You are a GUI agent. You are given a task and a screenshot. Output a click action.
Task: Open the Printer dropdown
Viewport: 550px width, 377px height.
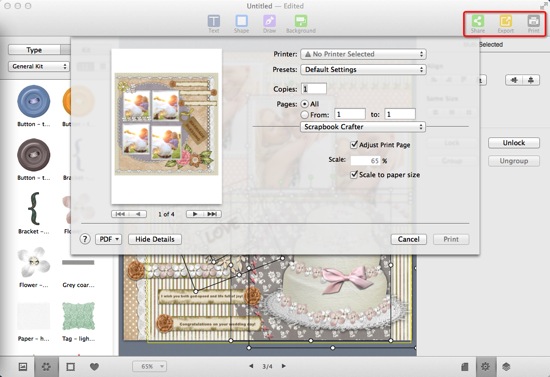363,54
